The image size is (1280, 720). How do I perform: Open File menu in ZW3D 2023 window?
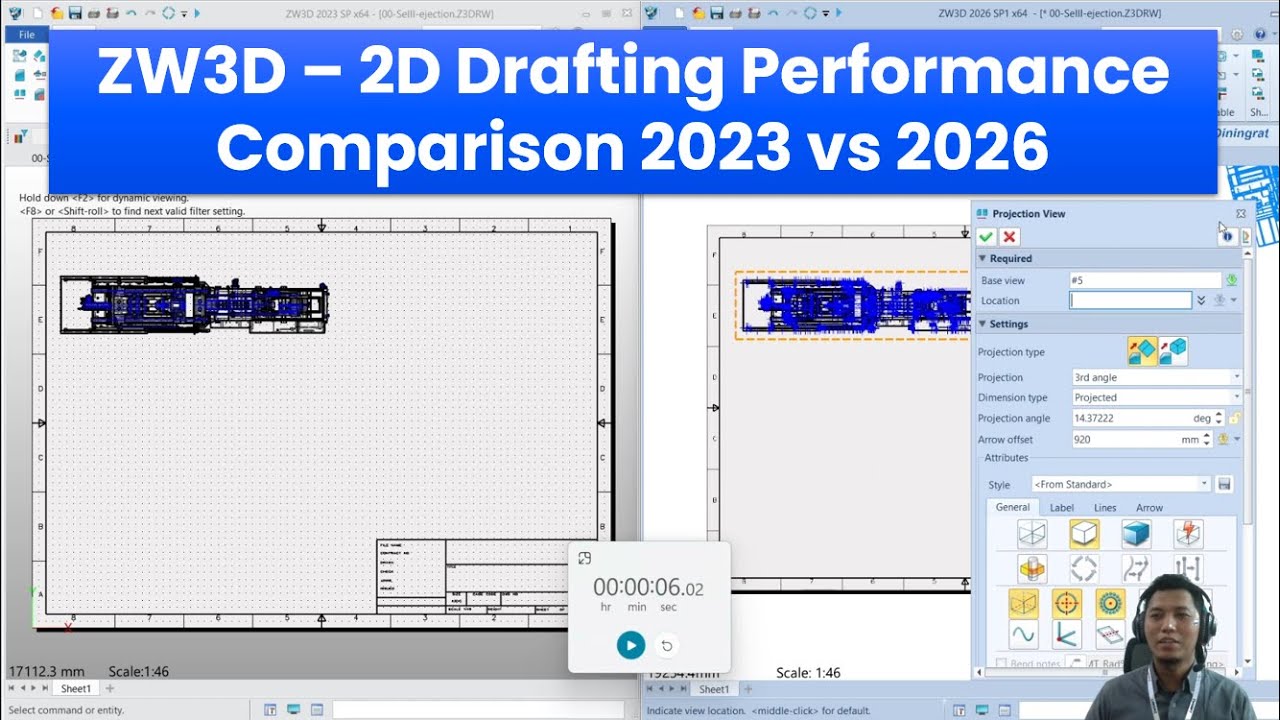click(26, 35)
